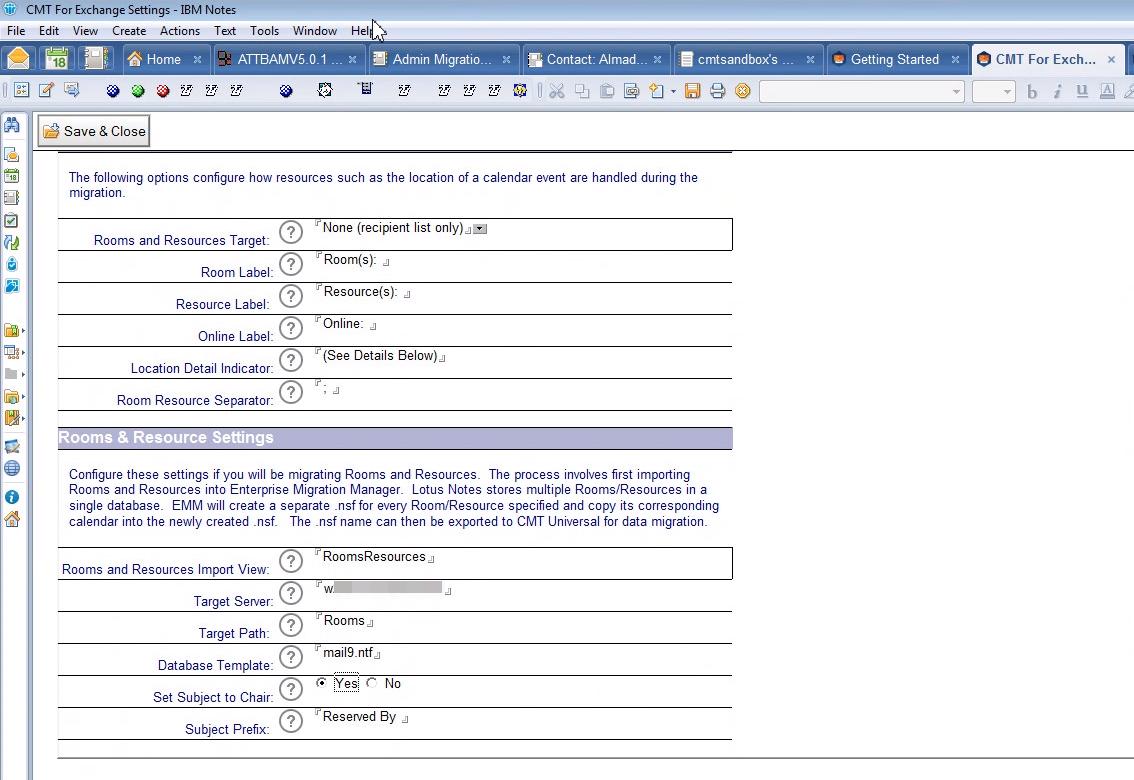This screenshot has height=780, width=1134.
Task: Click the blue info icon in the sidebar
Action: tap(12, 497)
